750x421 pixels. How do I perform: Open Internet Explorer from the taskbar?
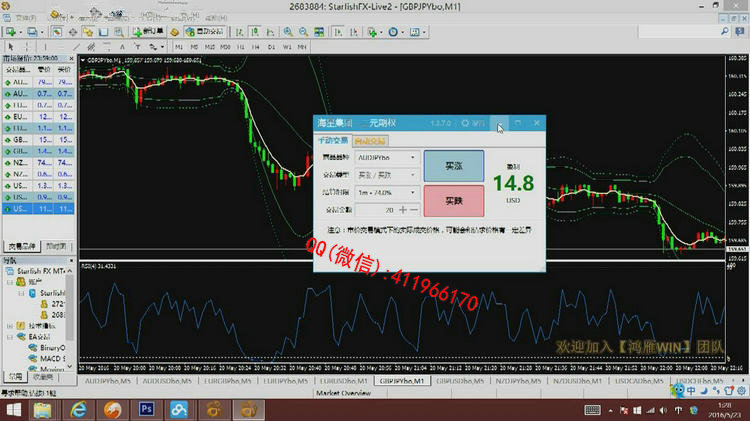tap(79, 410)
